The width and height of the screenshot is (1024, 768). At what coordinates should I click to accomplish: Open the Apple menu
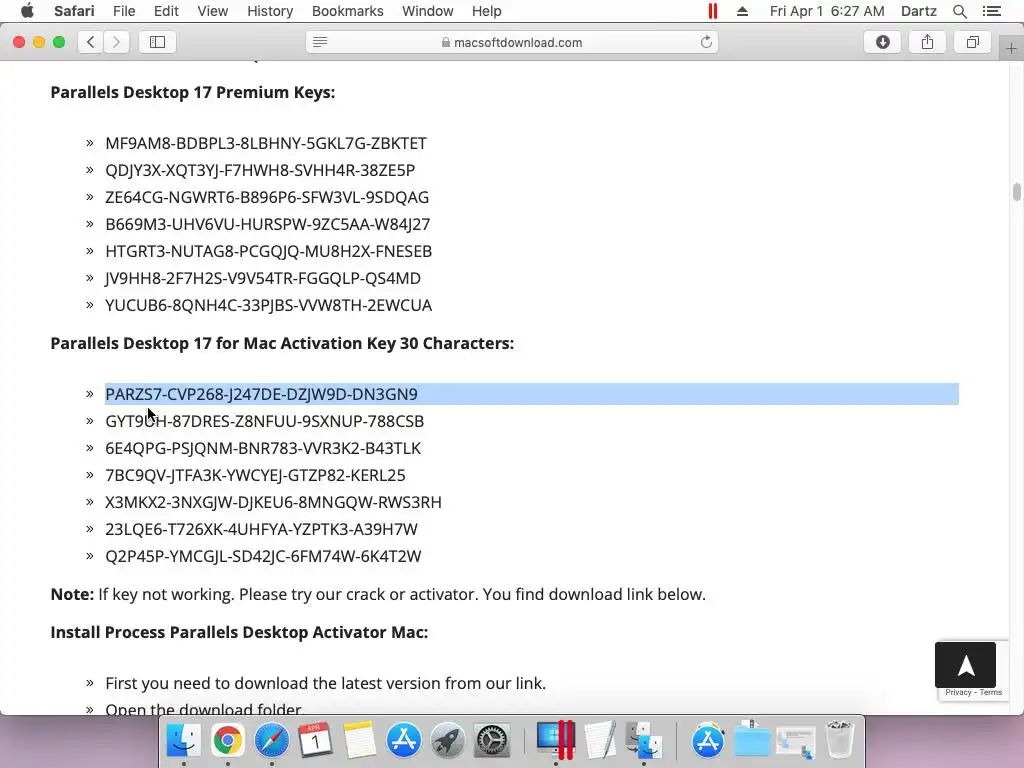tap(27, 11)
